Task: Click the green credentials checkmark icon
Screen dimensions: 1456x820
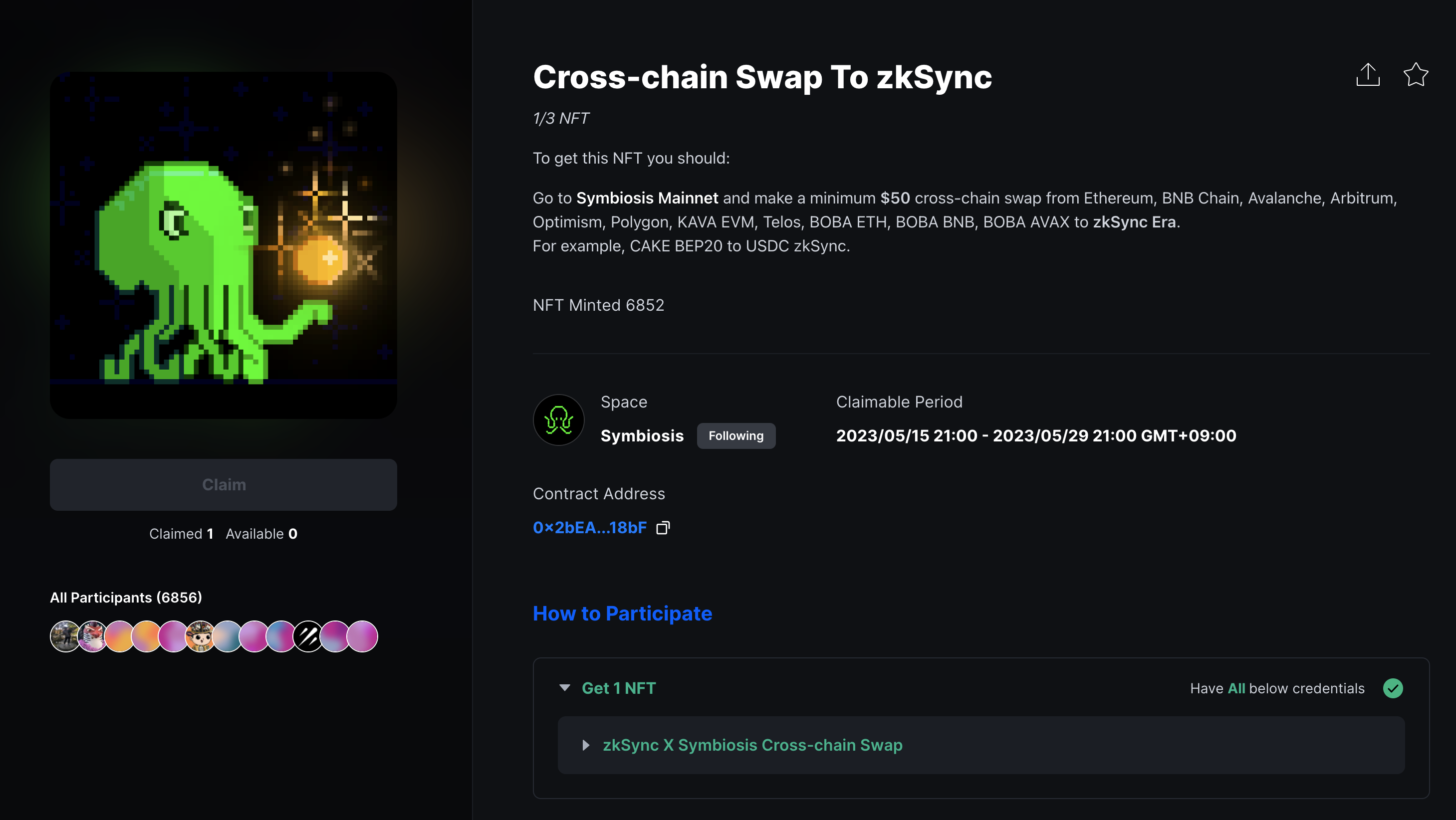Action: (x=1393, y=688)
